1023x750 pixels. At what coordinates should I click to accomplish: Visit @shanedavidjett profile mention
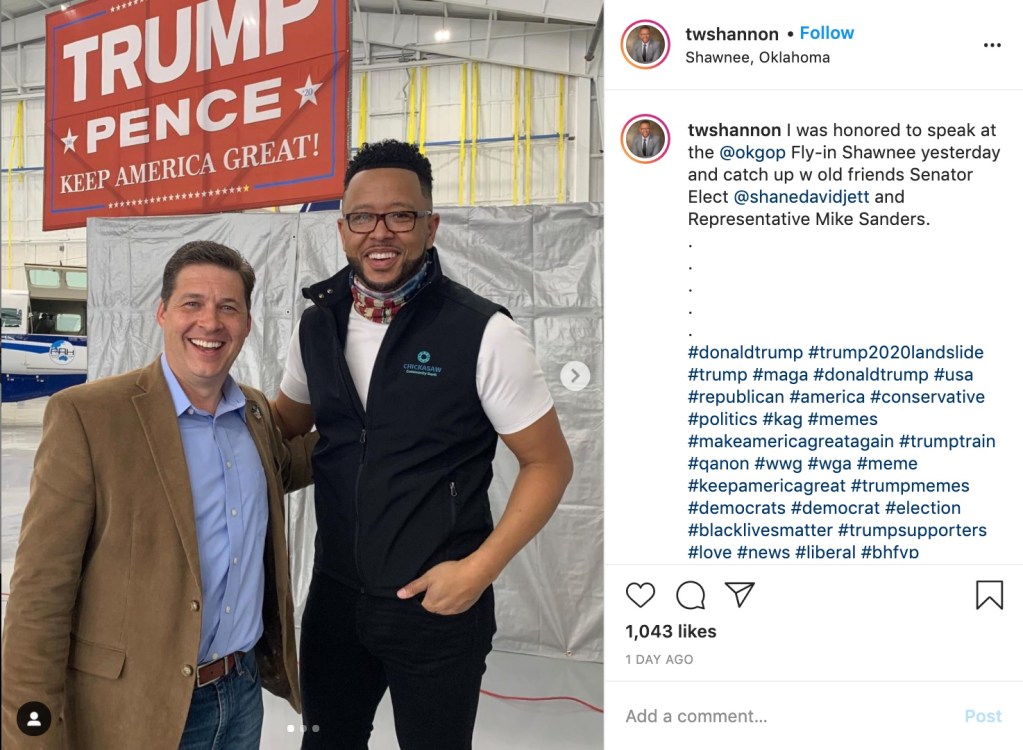801,197
